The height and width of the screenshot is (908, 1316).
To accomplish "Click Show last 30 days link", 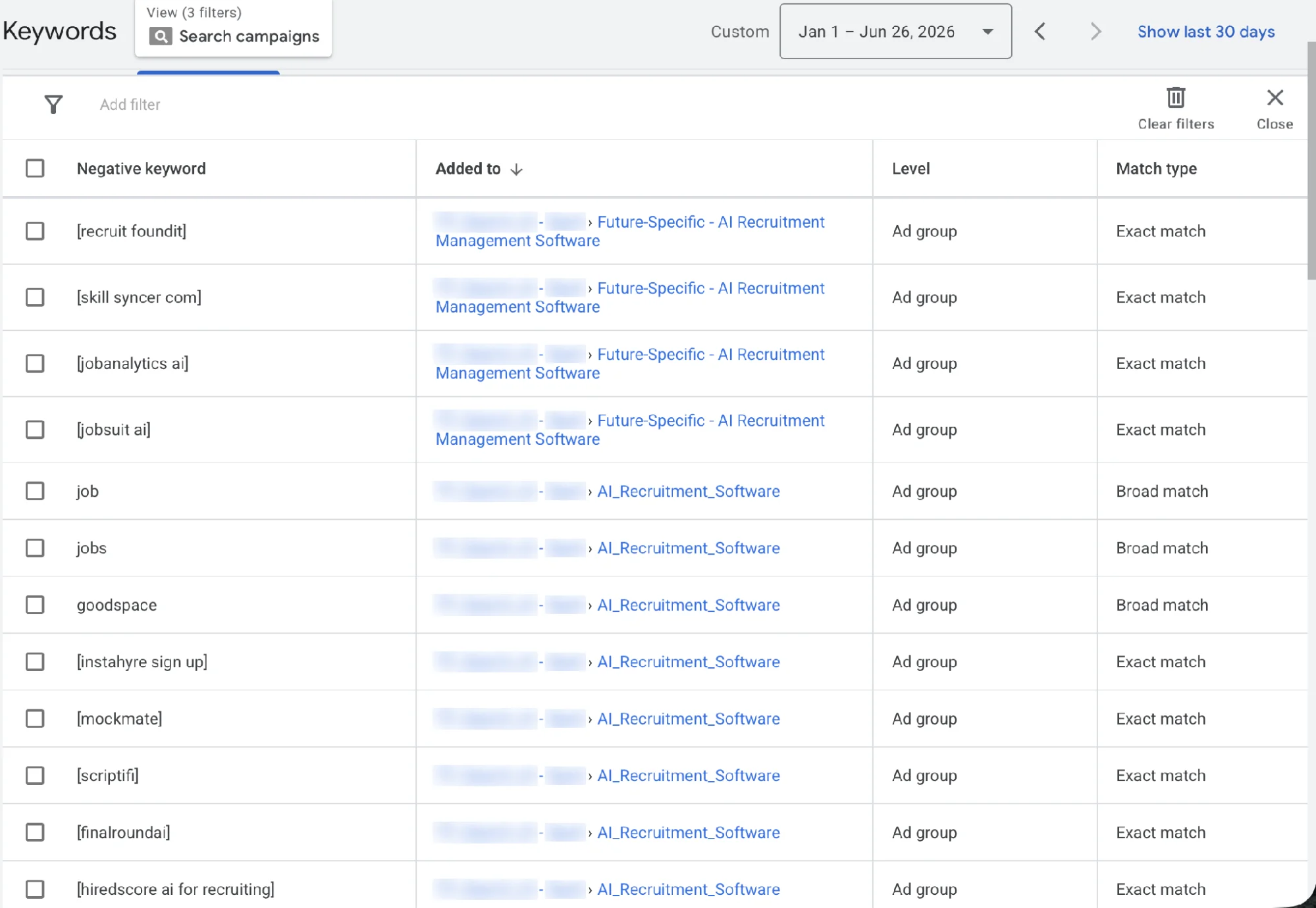I will click(x=1206, y=32).
